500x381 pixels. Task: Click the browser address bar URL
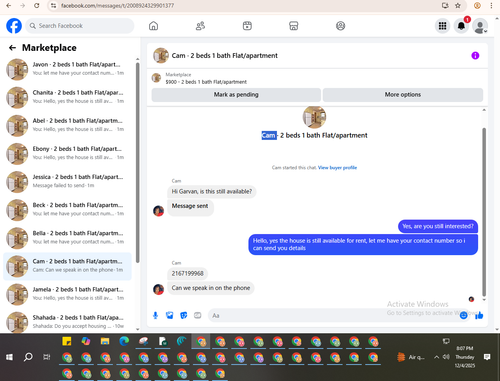pyautogui.click(x=117, y=6)
